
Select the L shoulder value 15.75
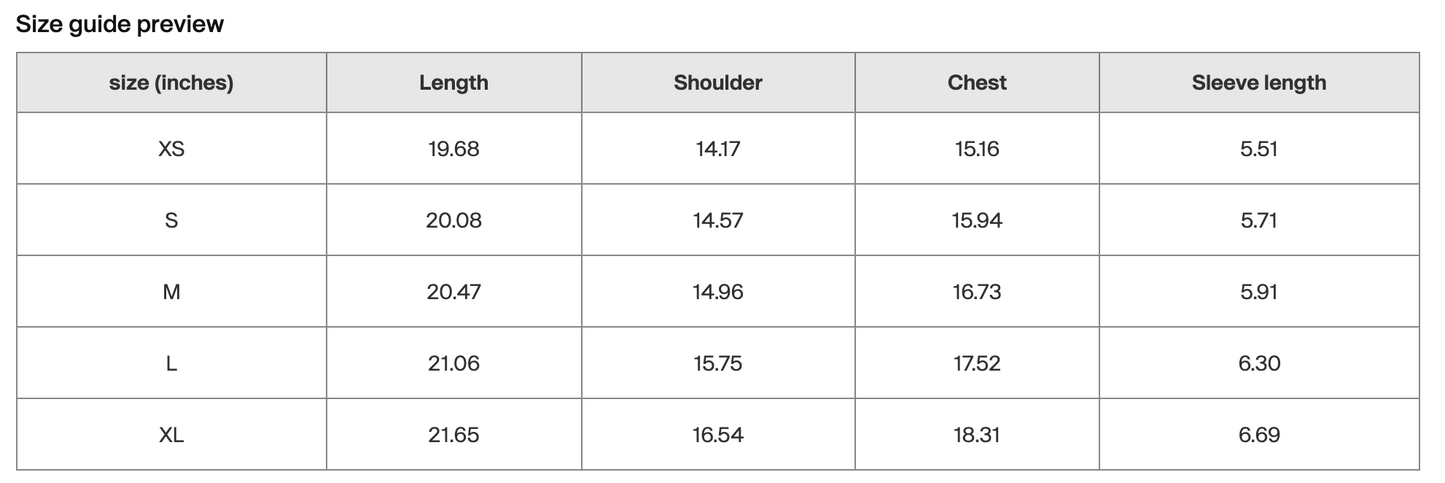click(718, 363)
